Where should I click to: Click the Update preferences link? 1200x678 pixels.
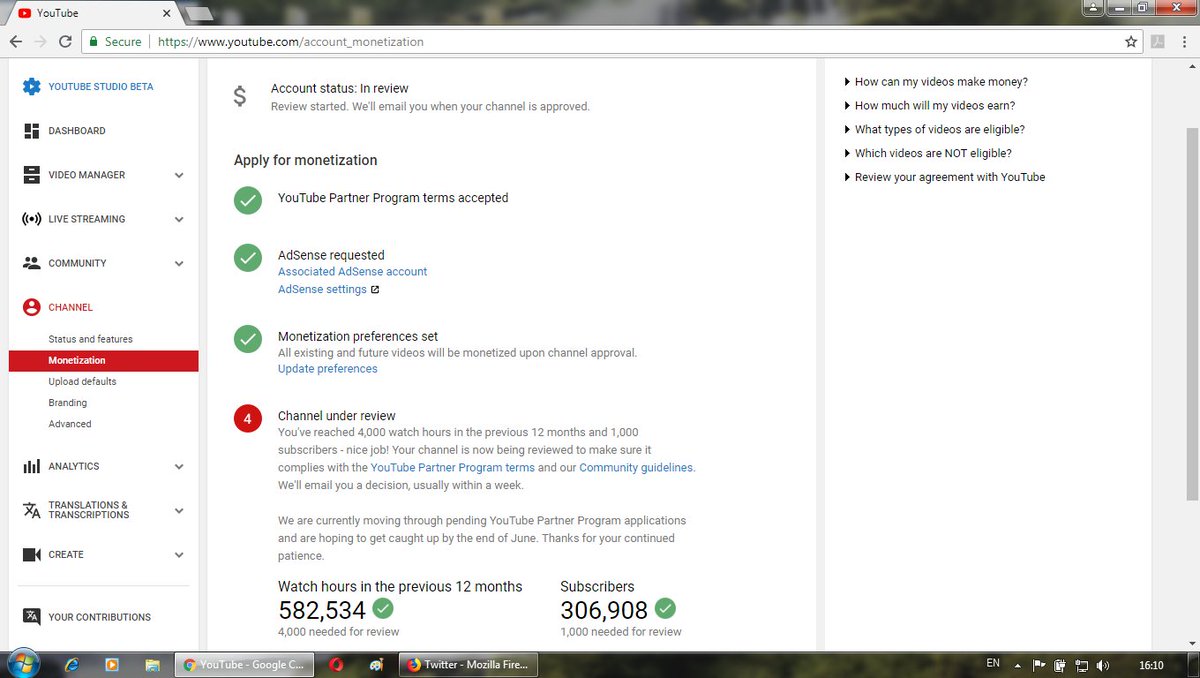[x=328, y=369]
